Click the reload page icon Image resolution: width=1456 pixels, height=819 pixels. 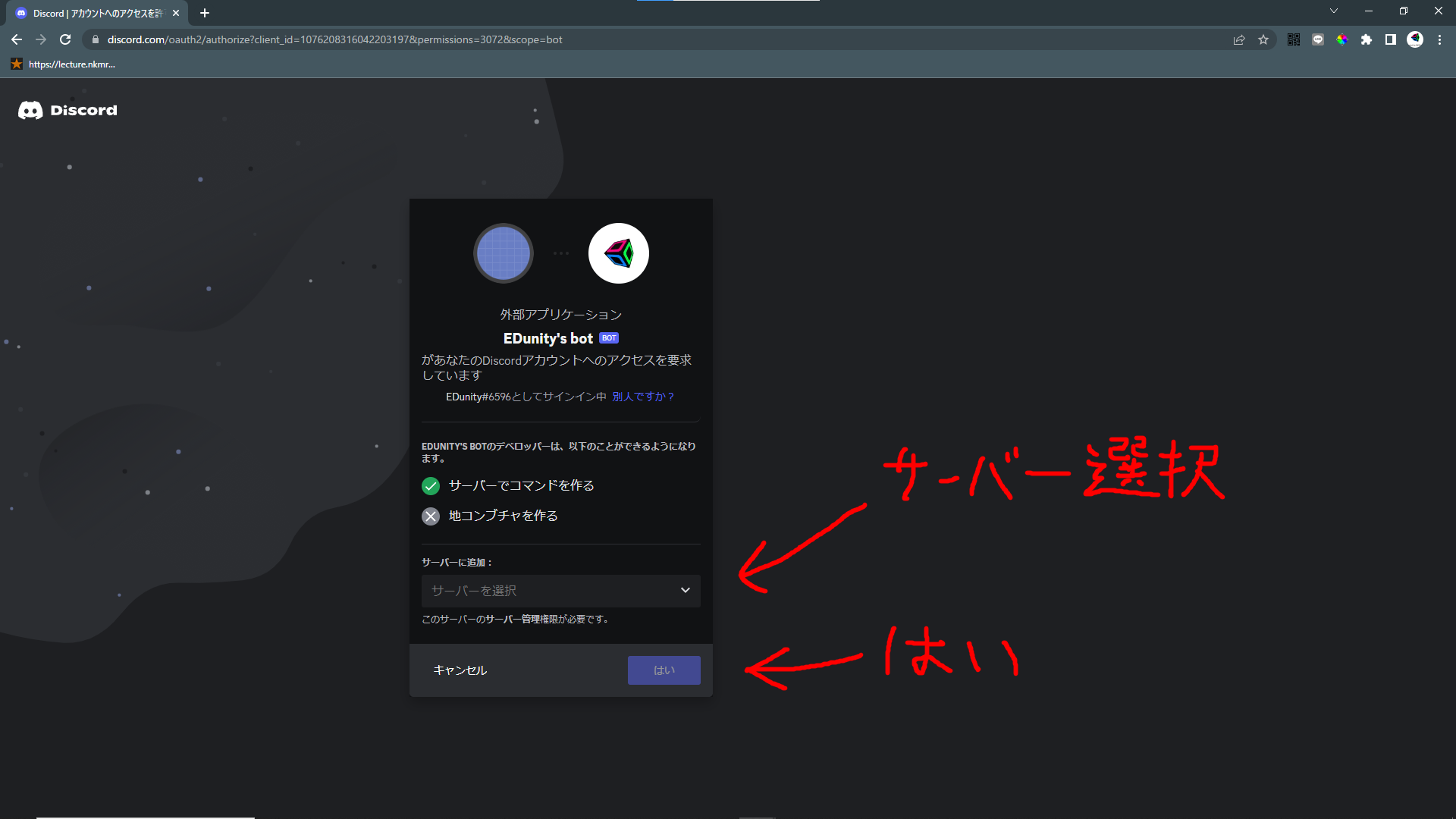65,39
